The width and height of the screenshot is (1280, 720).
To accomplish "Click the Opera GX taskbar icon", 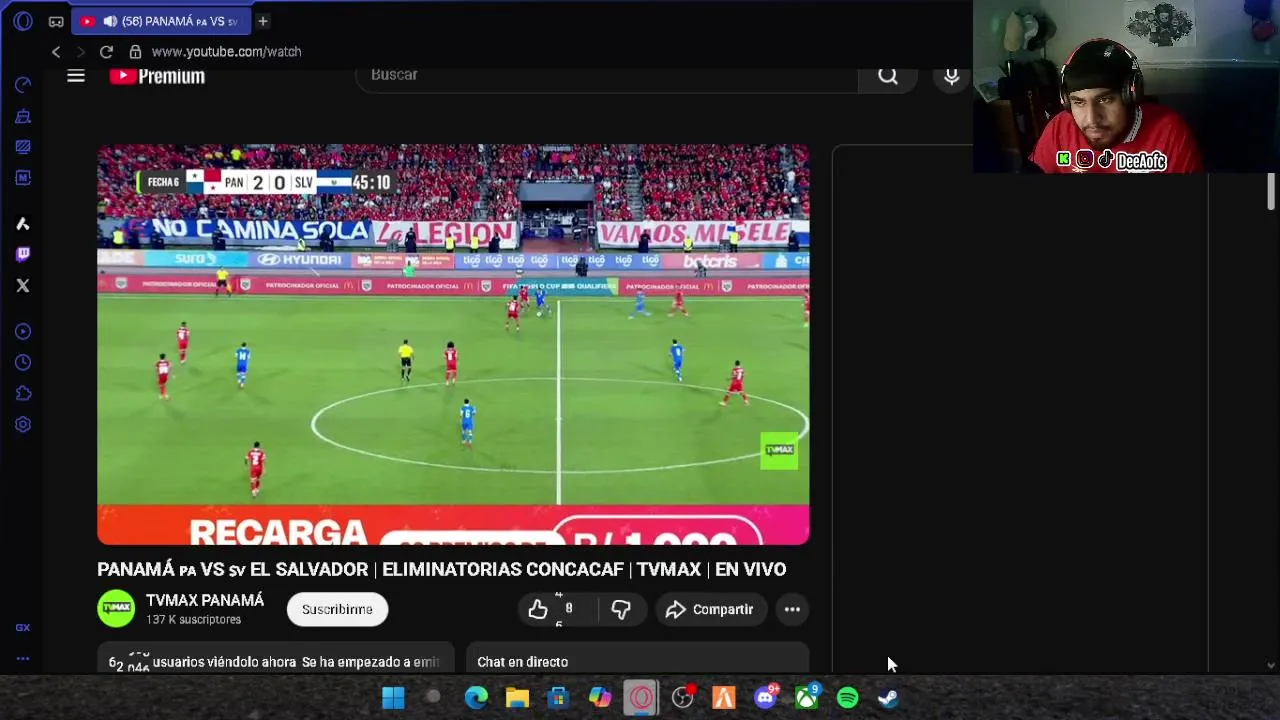I will pyautogui.click(x=641, y=698).
